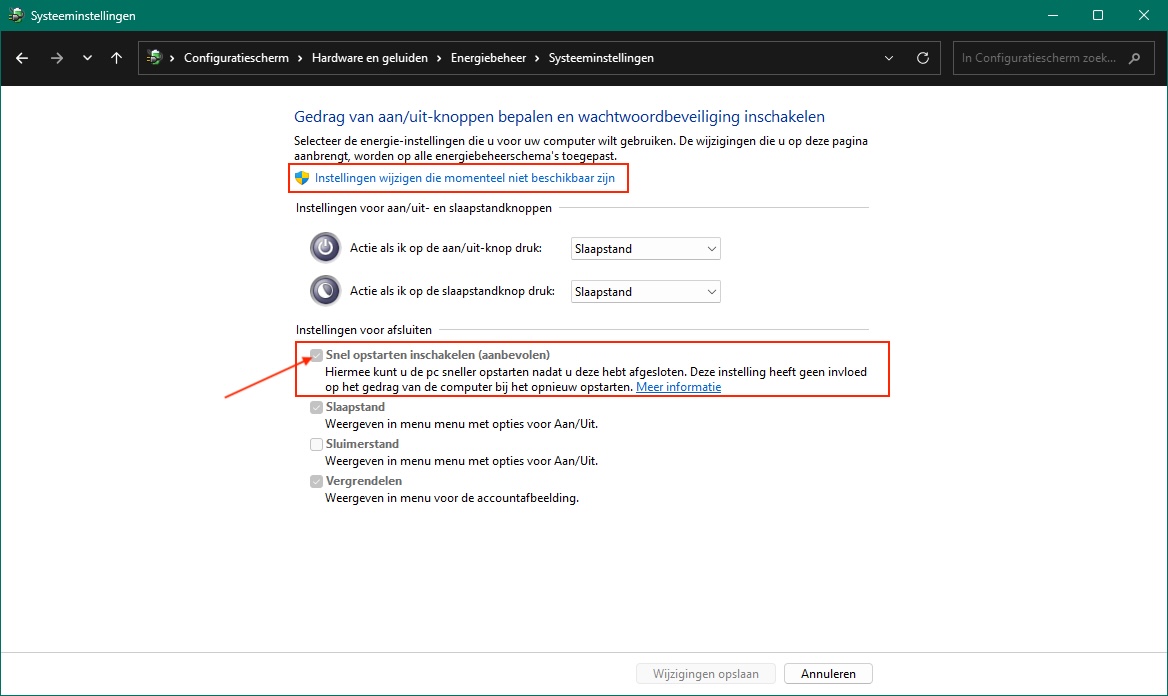
Task: Click the Annuleren button
Action: [x=828, y=674]
